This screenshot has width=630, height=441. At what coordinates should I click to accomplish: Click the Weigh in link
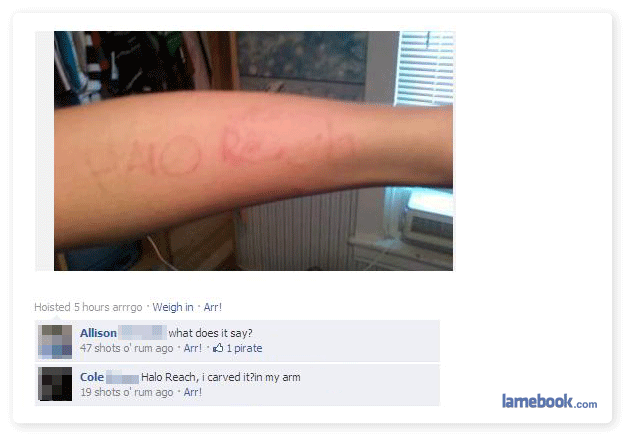point(173,307)
